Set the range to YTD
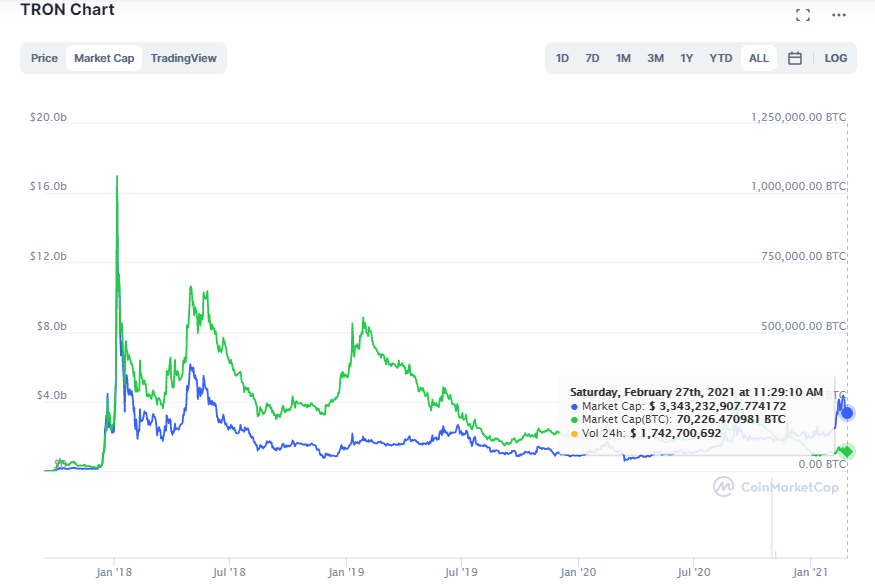This screenshot has height=585, width=875. 721,58
